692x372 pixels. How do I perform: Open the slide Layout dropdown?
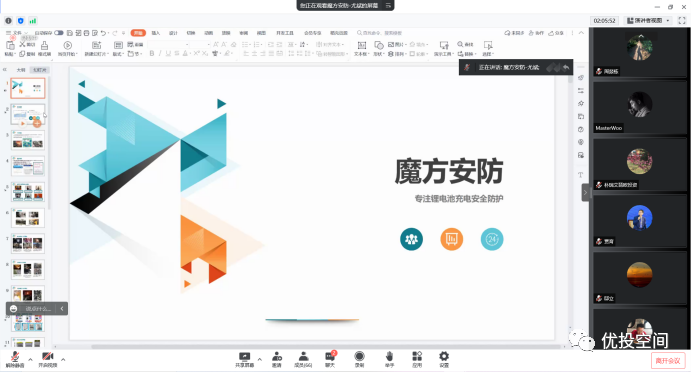pyautogui.click(x=118, y=48)
